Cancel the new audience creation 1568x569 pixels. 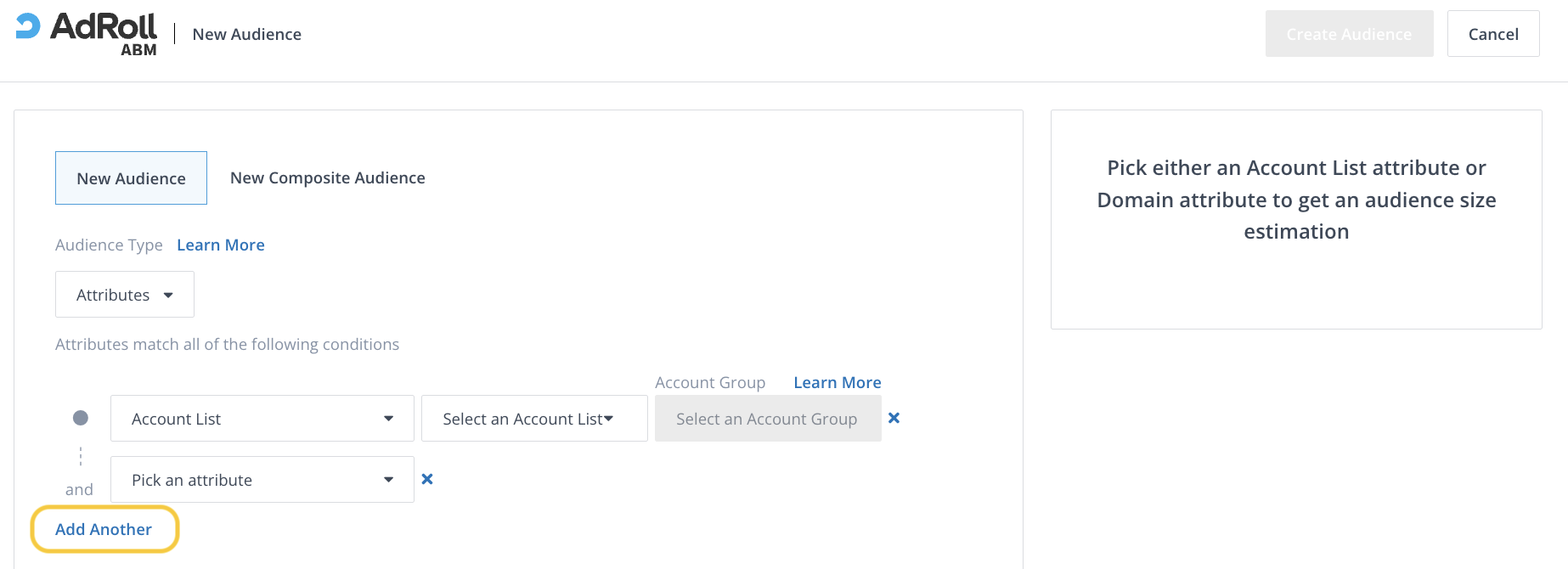click(1492, 34)
